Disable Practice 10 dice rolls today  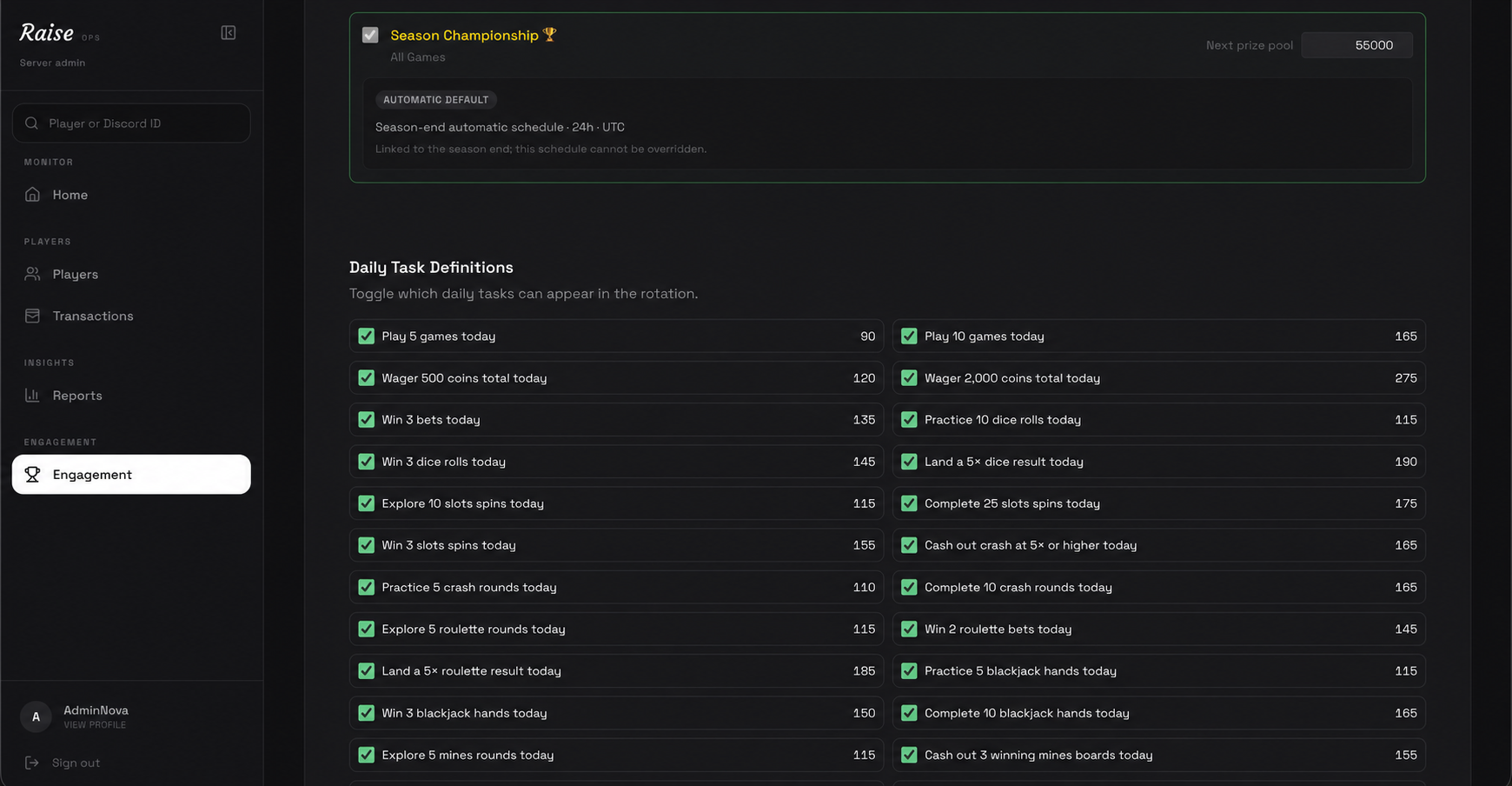909,420
